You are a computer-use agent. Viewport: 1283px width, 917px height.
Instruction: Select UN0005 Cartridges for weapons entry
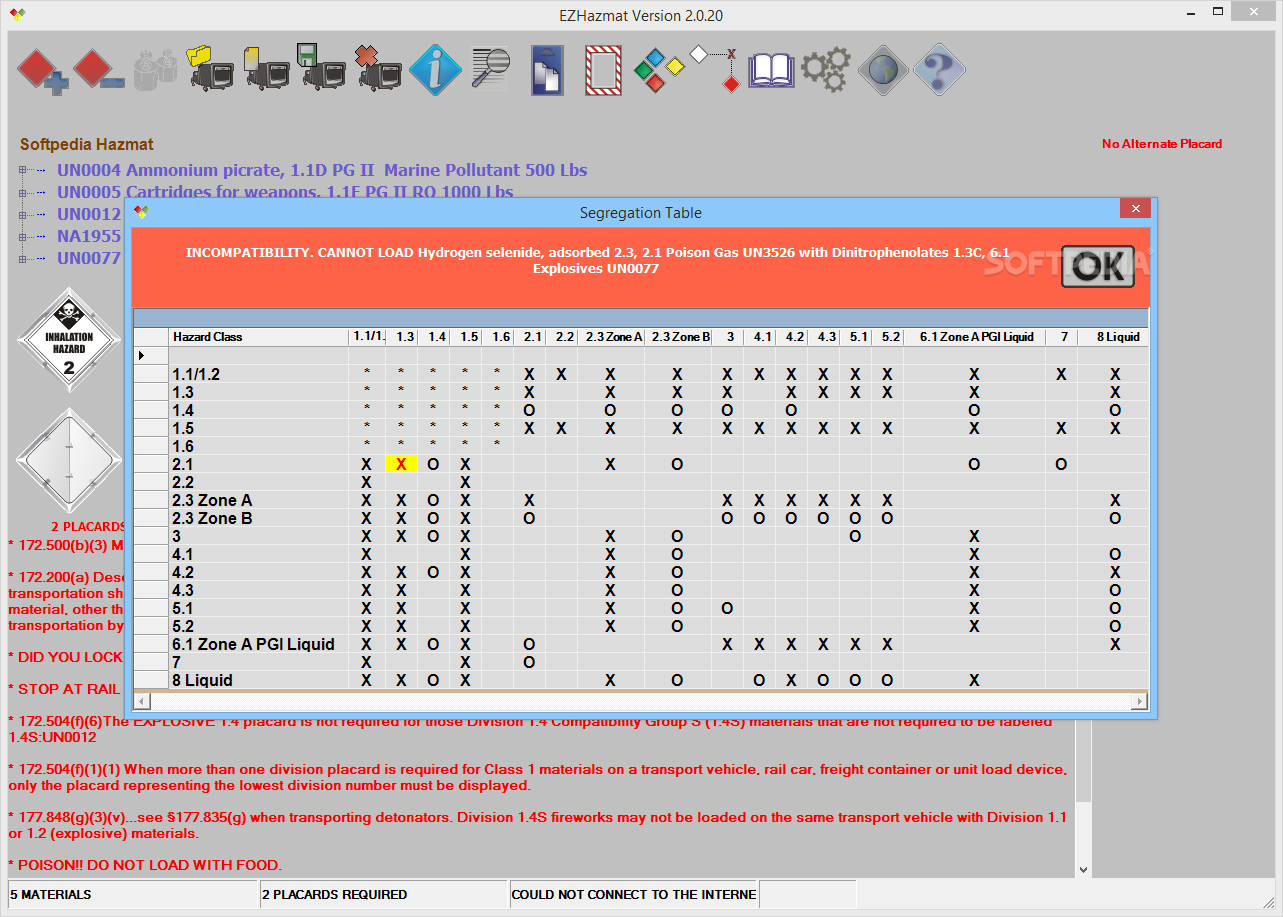point(285,192)
